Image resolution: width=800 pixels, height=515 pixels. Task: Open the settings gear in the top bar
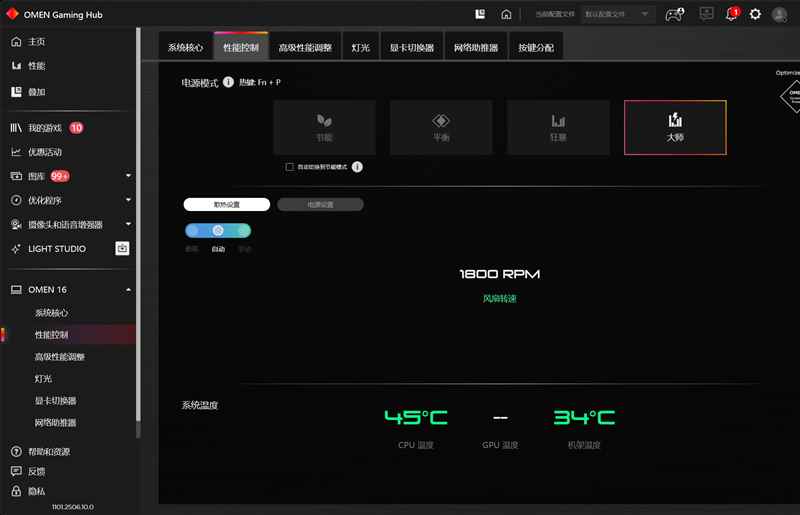[x=755, y=14]
